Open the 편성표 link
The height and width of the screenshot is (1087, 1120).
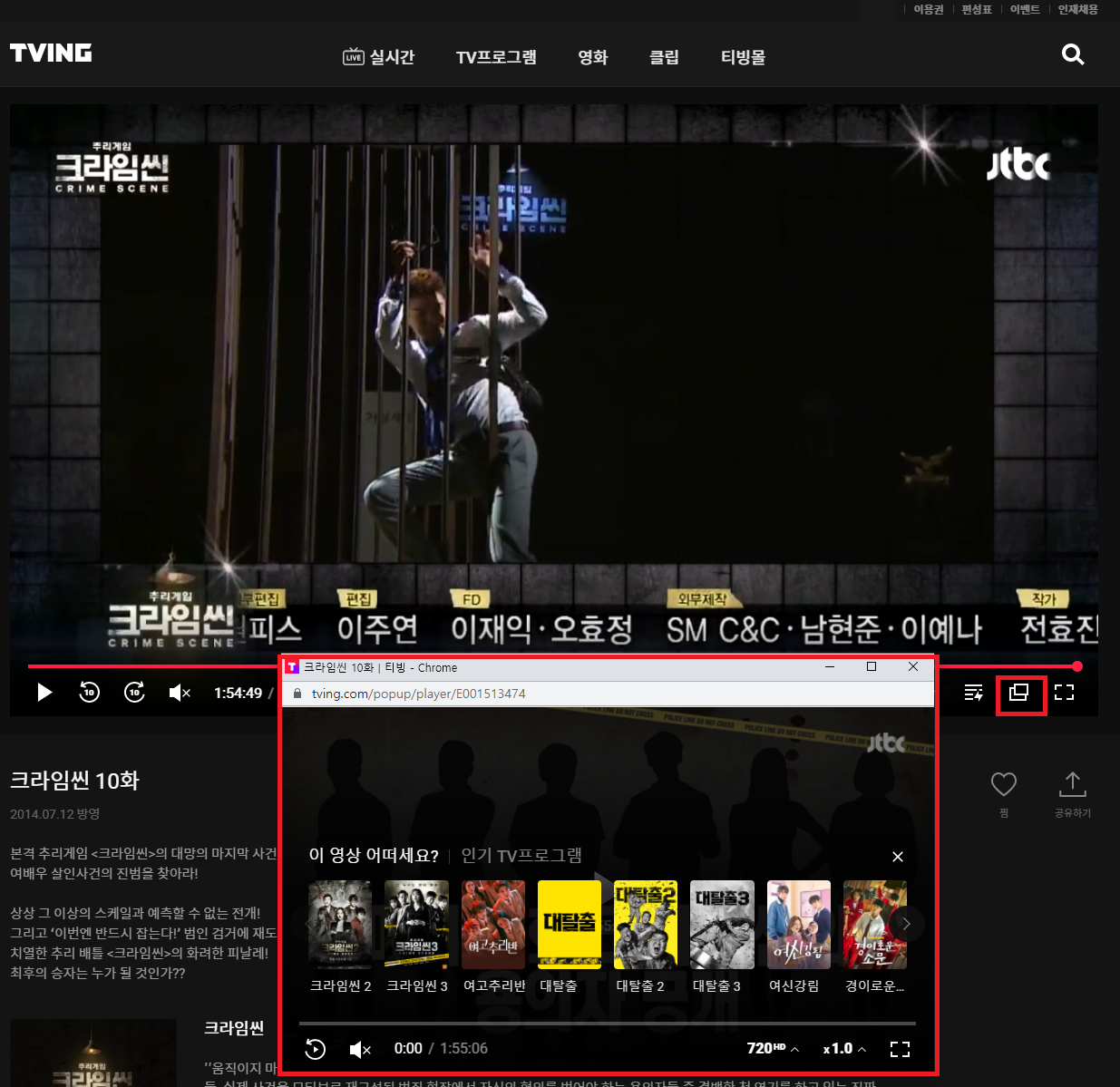click(977, 9)
